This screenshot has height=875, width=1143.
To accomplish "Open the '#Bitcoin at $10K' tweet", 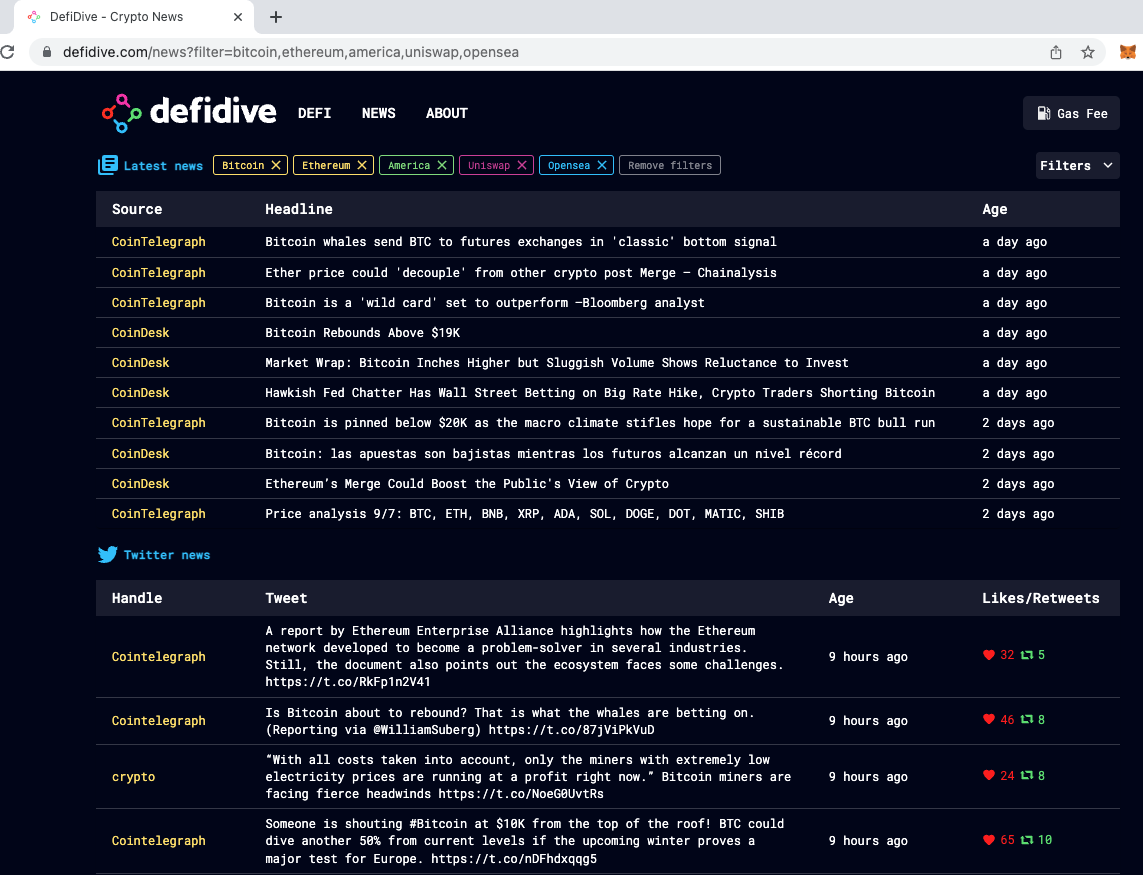I will pos(524,841).
